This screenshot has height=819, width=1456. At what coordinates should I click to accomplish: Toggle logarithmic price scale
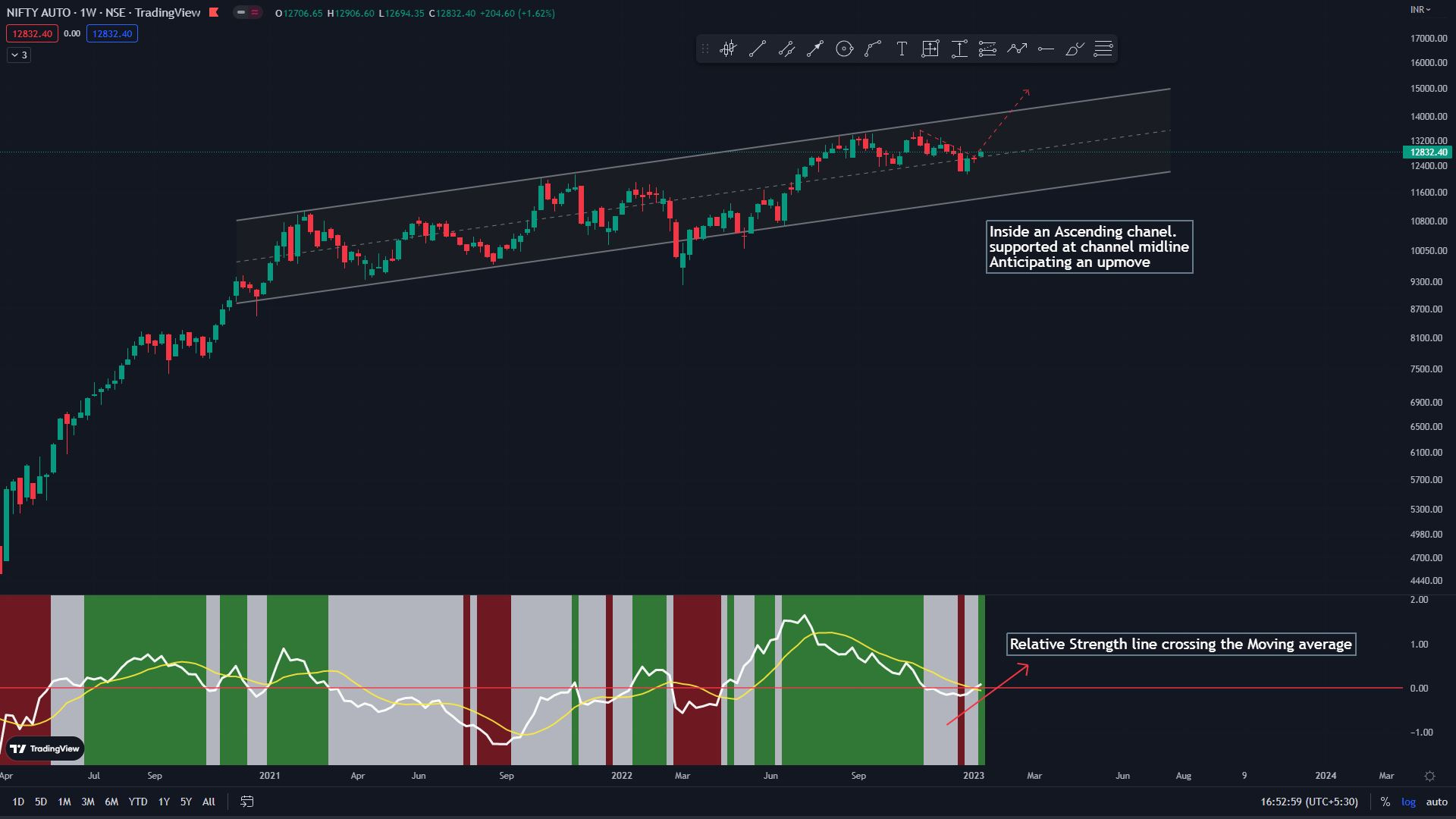click(1408, 802)
